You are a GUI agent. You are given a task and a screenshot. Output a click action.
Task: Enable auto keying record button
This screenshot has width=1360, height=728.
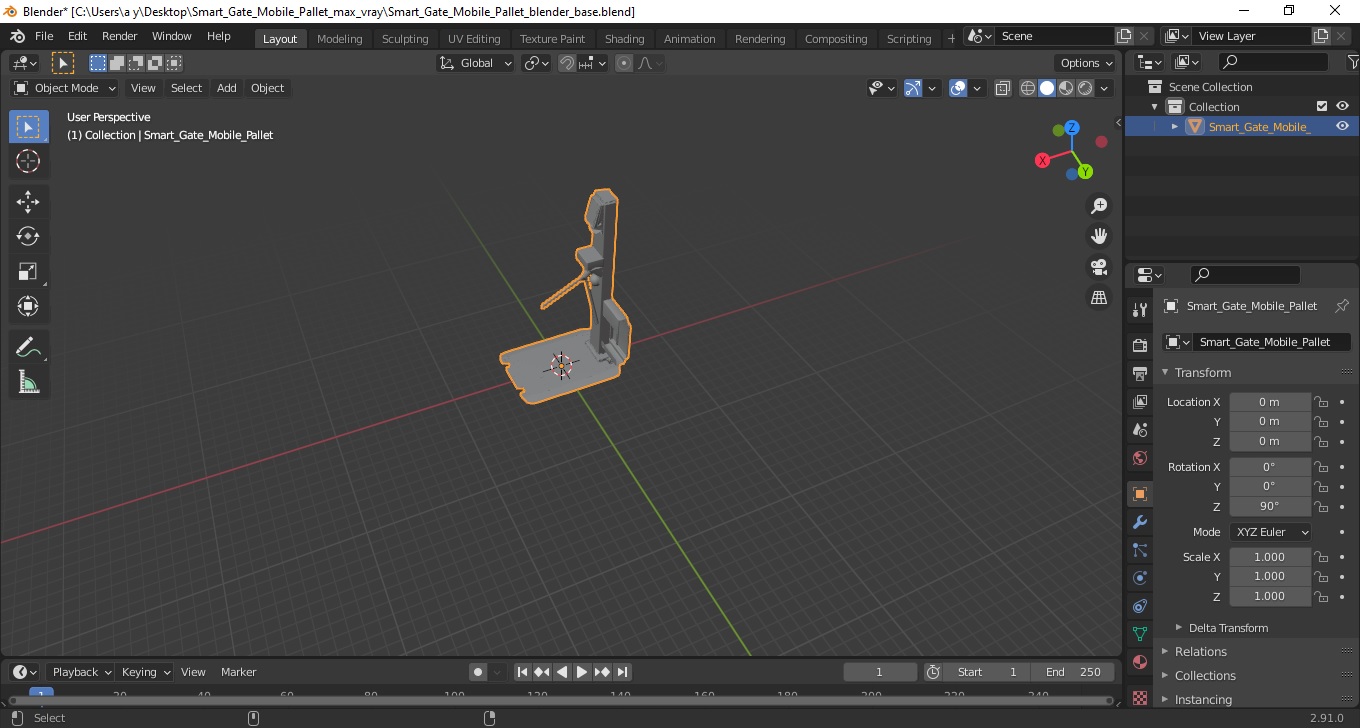[478, 672]
